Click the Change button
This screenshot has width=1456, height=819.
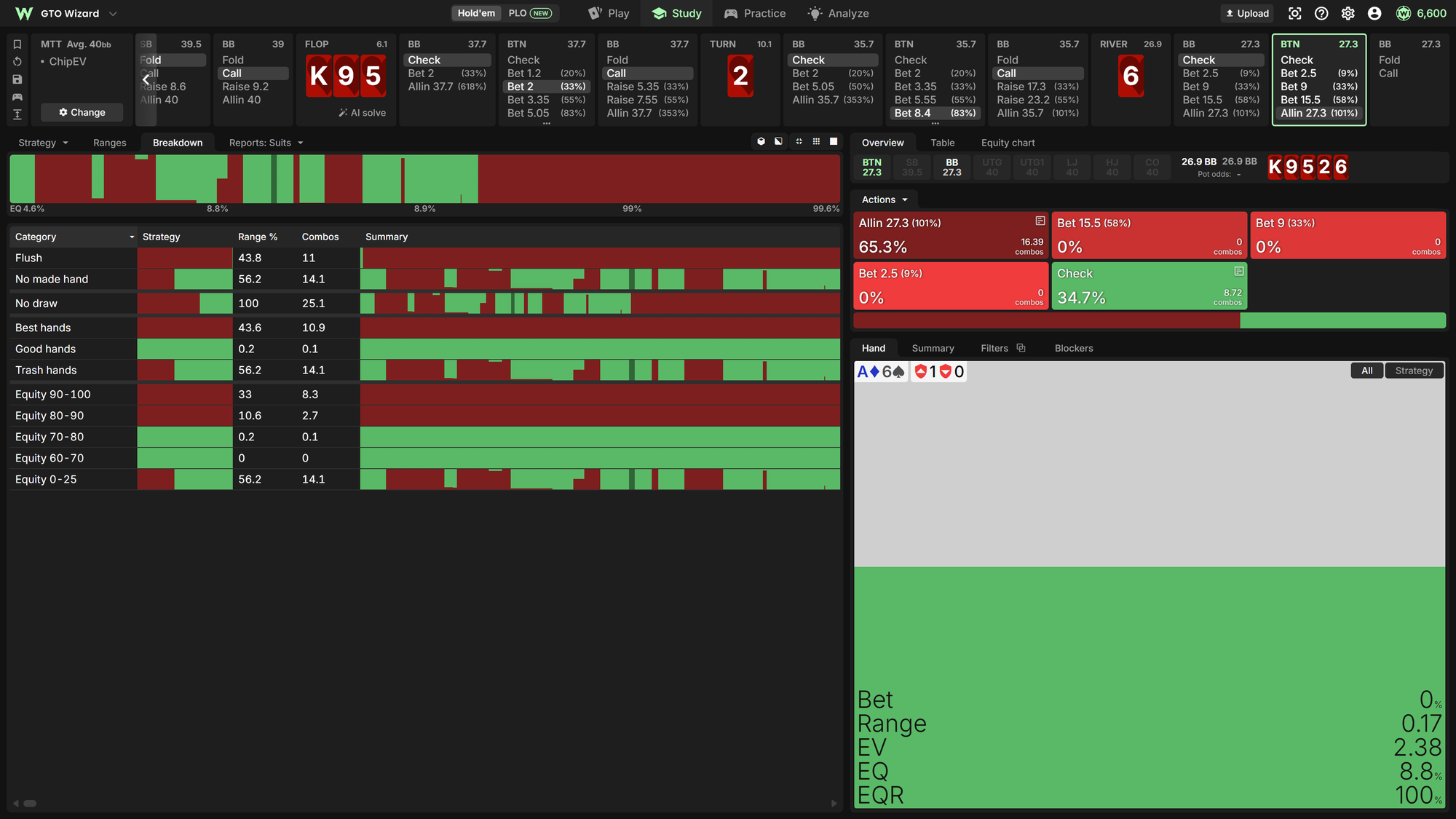(x=82, y=112)
